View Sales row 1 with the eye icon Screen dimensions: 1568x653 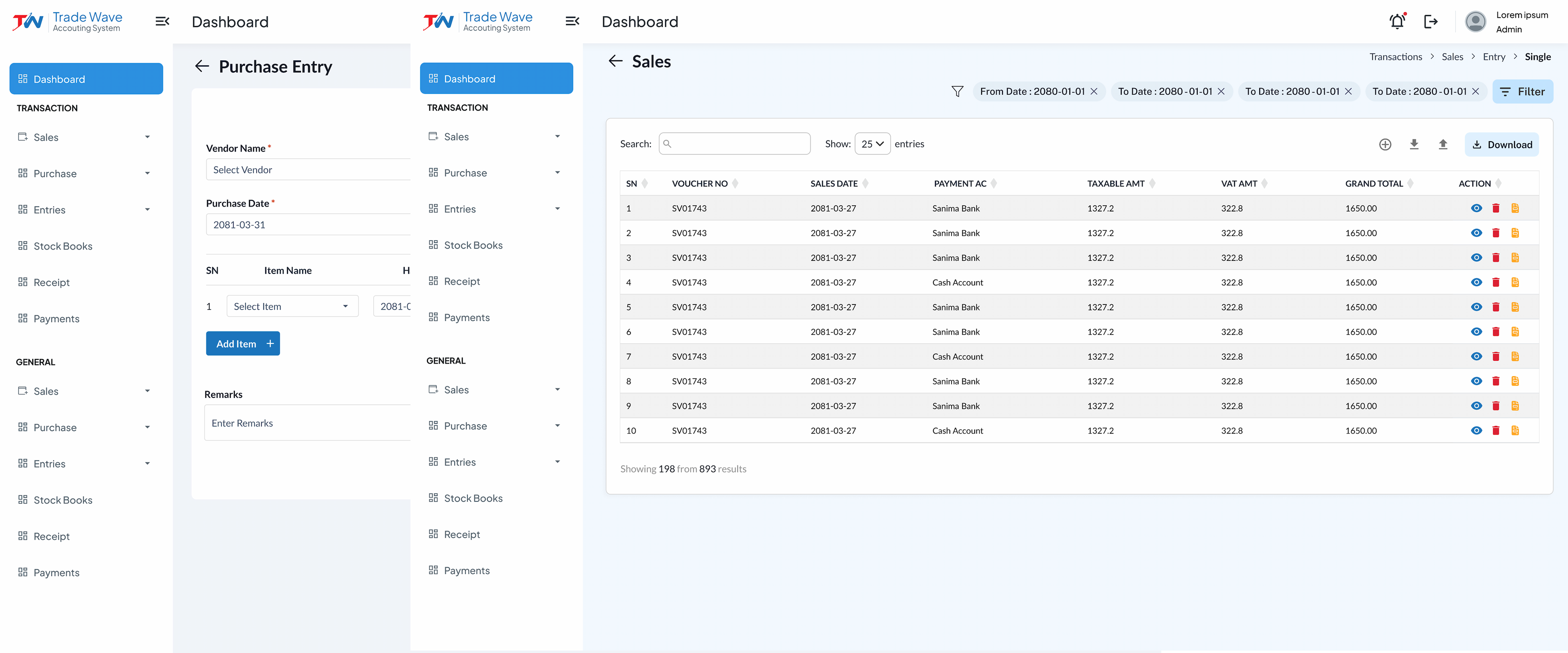pyautogui.click(x=1476, y=208)
